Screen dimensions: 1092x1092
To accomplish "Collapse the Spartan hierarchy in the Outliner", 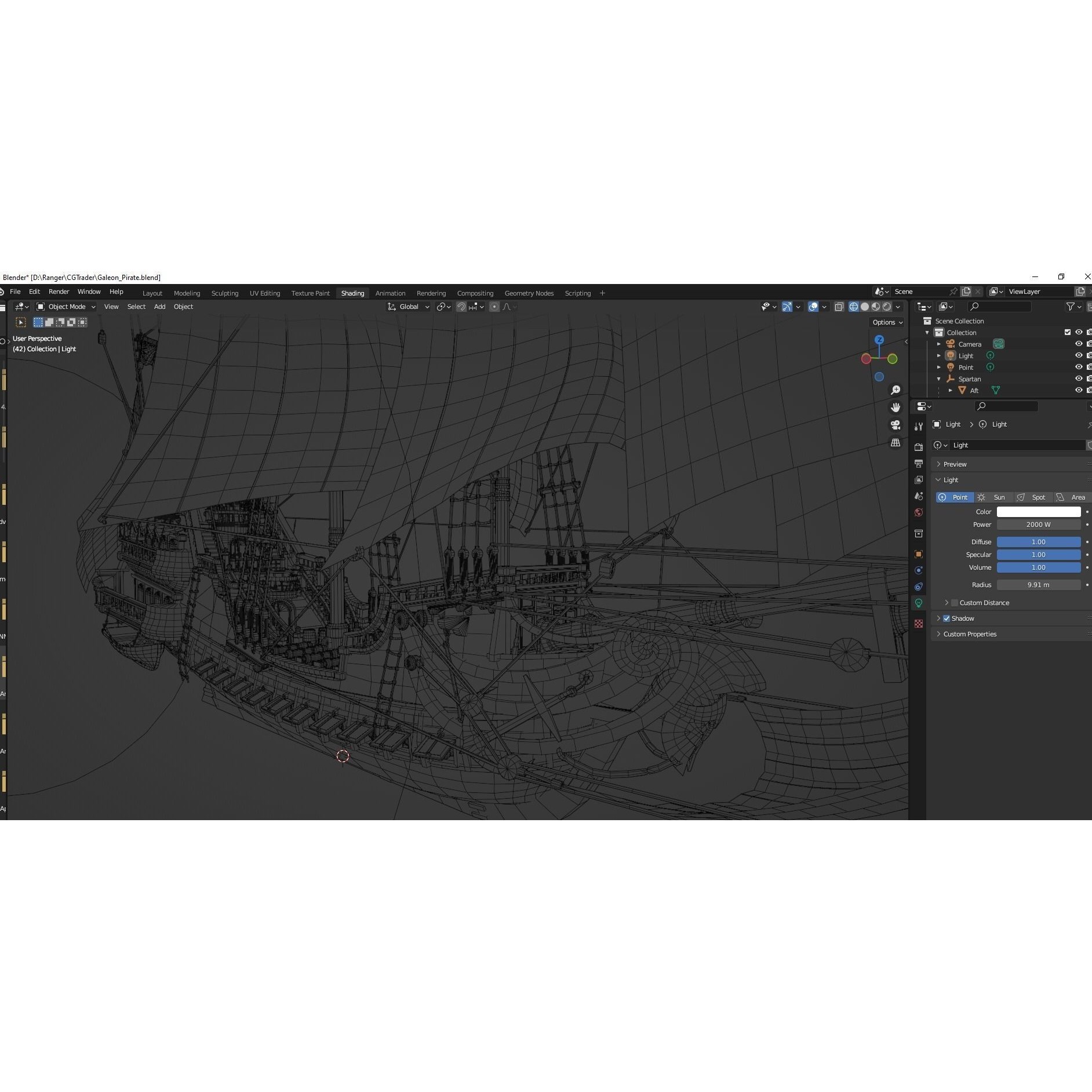I will 939,378.
